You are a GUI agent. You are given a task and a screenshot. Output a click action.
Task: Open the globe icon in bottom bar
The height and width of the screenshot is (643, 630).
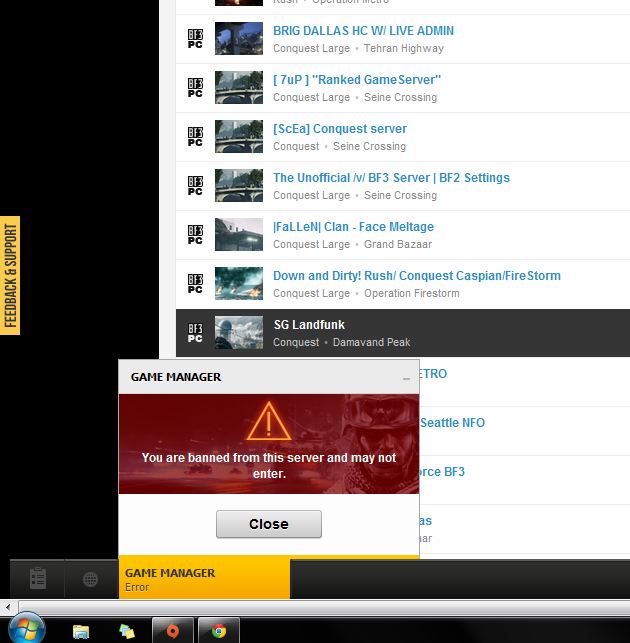(90, 579)
